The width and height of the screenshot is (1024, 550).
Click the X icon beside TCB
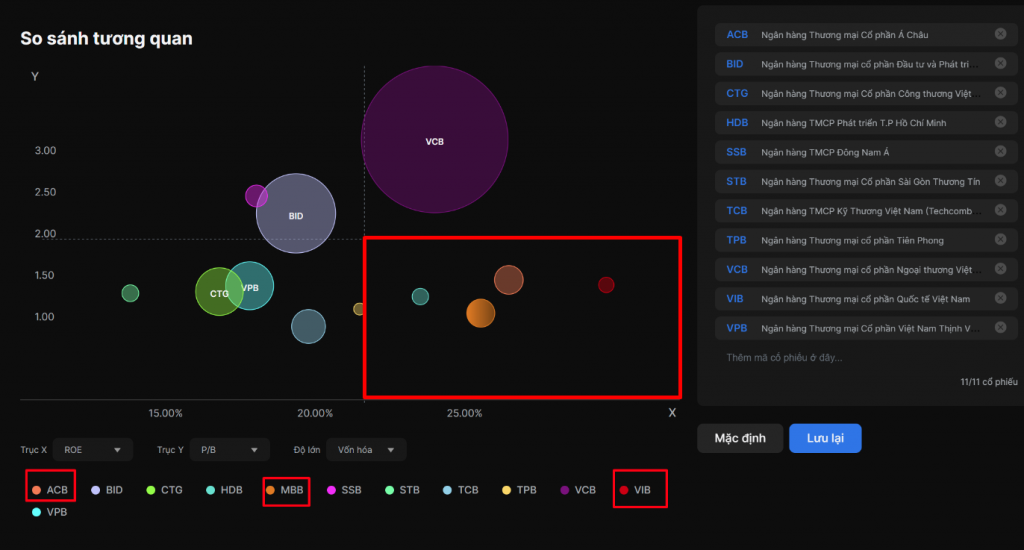pos(1000,211)
